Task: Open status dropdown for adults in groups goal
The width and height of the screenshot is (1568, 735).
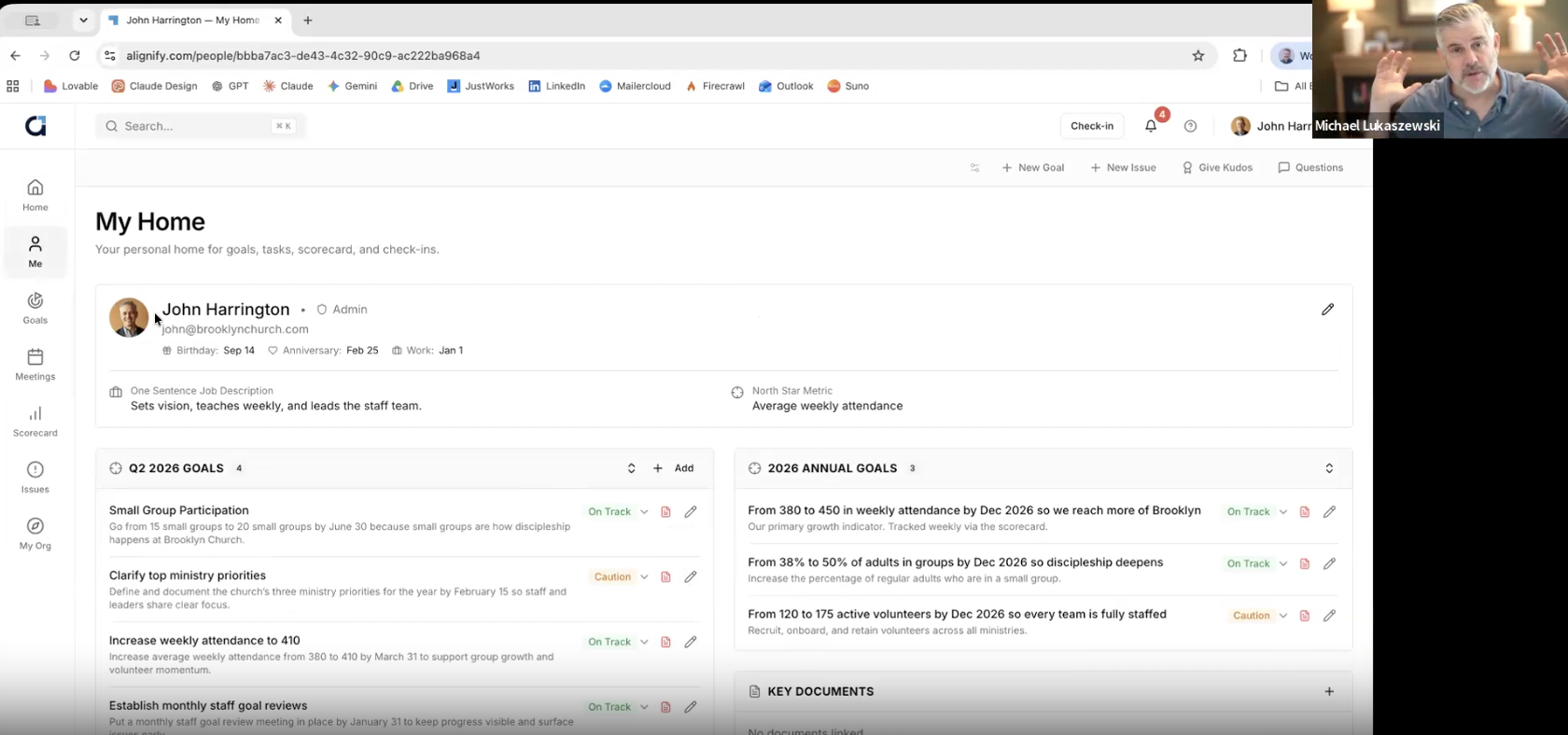Action: [x=1256, y=563]
